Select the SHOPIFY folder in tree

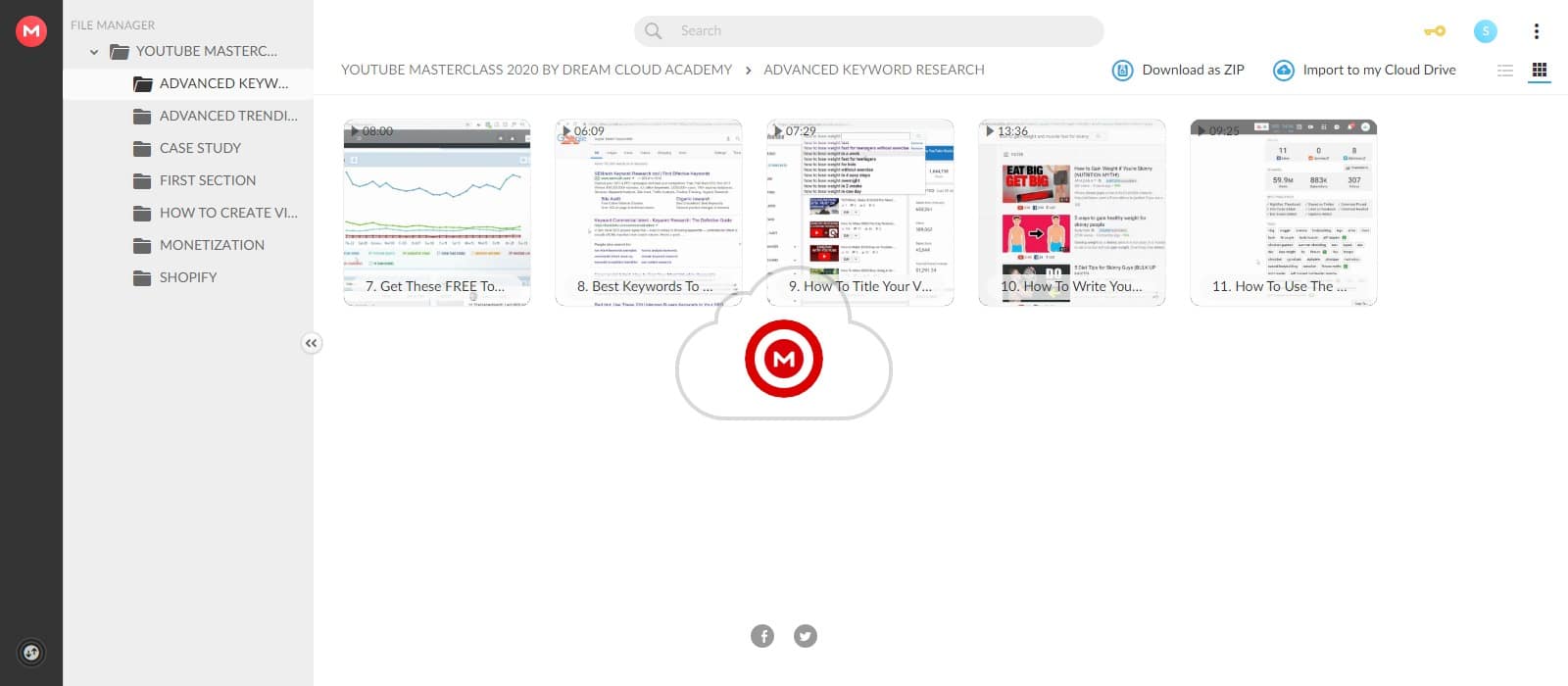(188, 277)
